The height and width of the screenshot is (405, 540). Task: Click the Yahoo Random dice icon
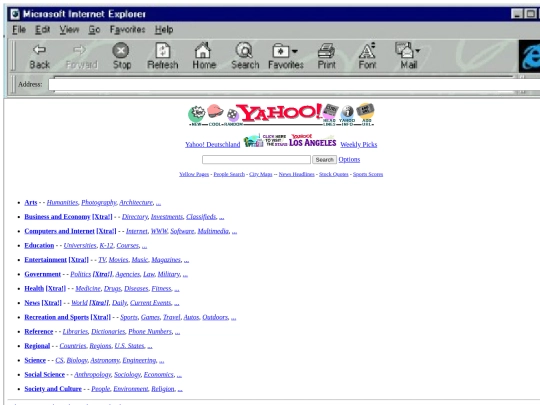(233, 116)
